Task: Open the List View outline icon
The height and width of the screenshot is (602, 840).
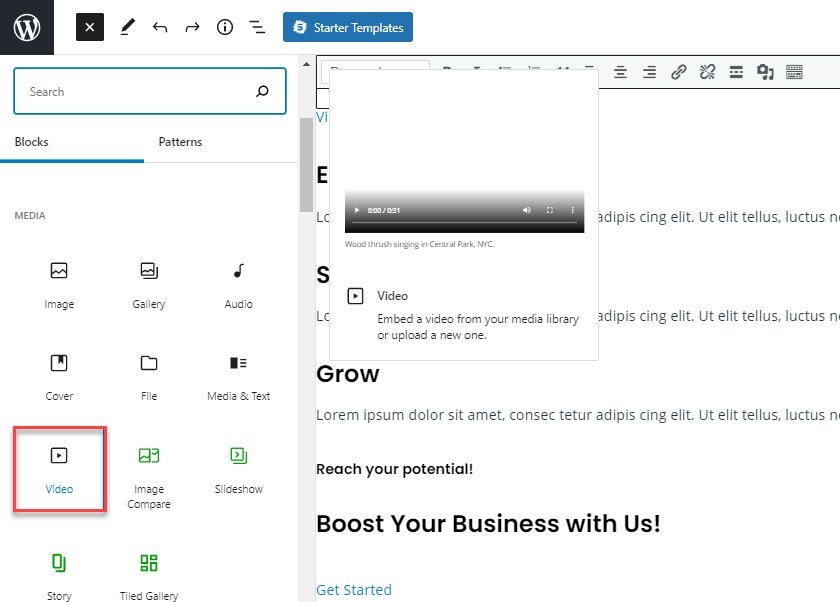Action: coord(257,28)
